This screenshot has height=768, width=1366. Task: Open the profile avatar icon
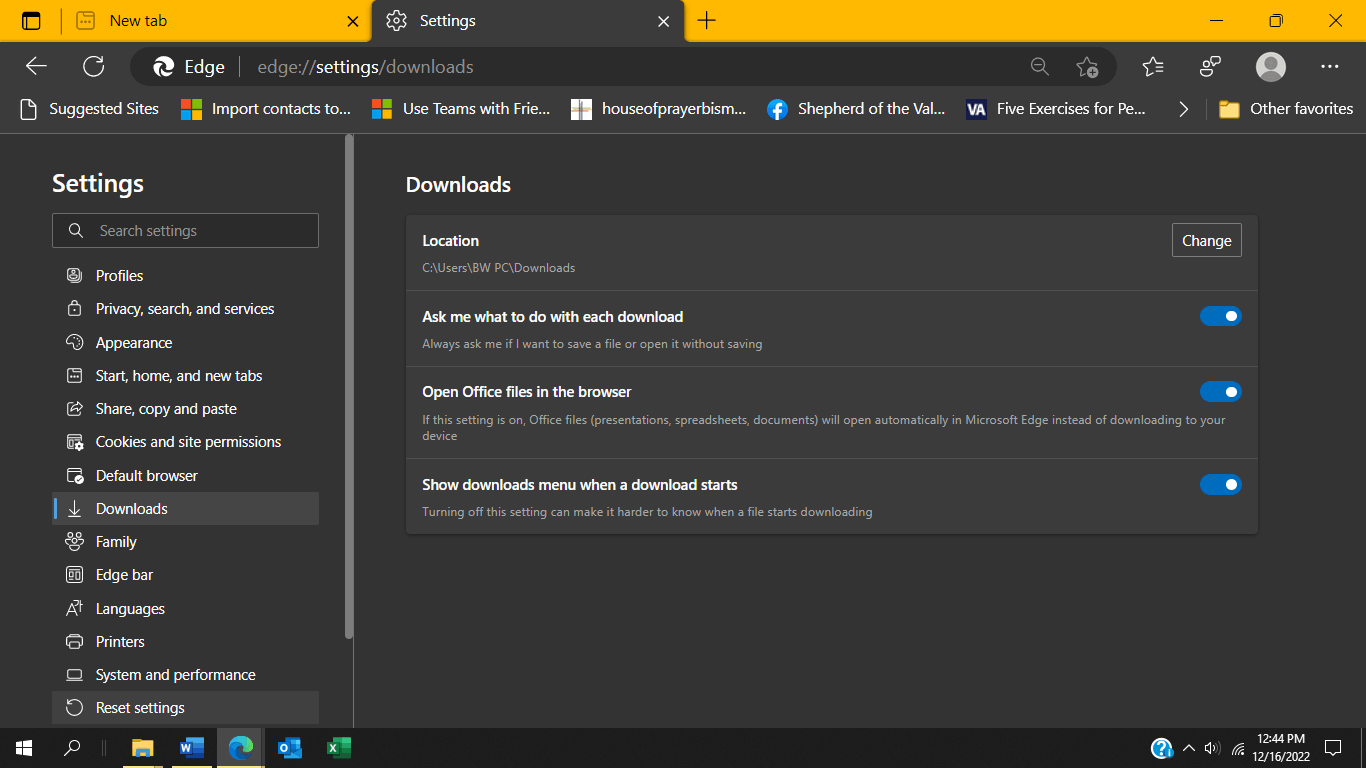(x=1271, y=67)
